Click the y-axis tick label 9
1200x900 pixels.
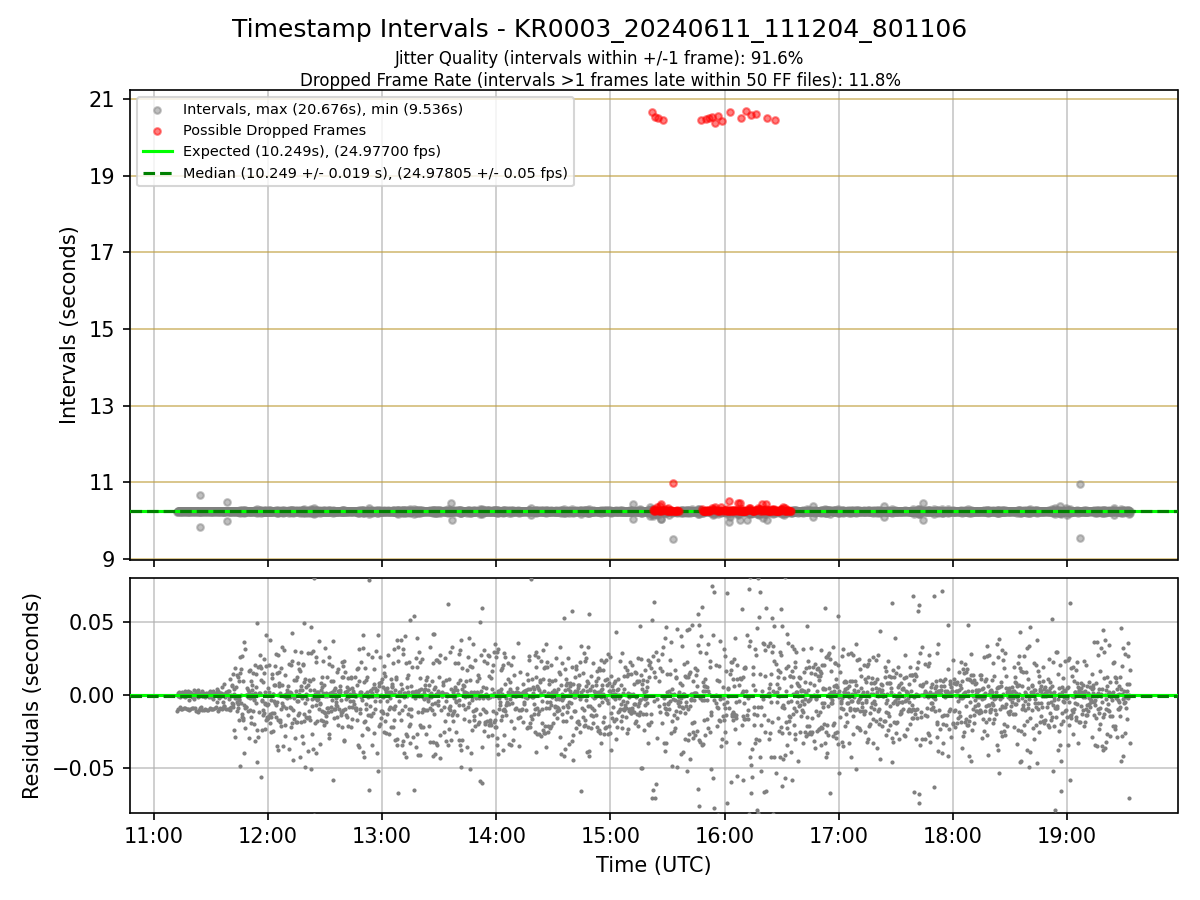pyautogui.click(x=107, y=559)
